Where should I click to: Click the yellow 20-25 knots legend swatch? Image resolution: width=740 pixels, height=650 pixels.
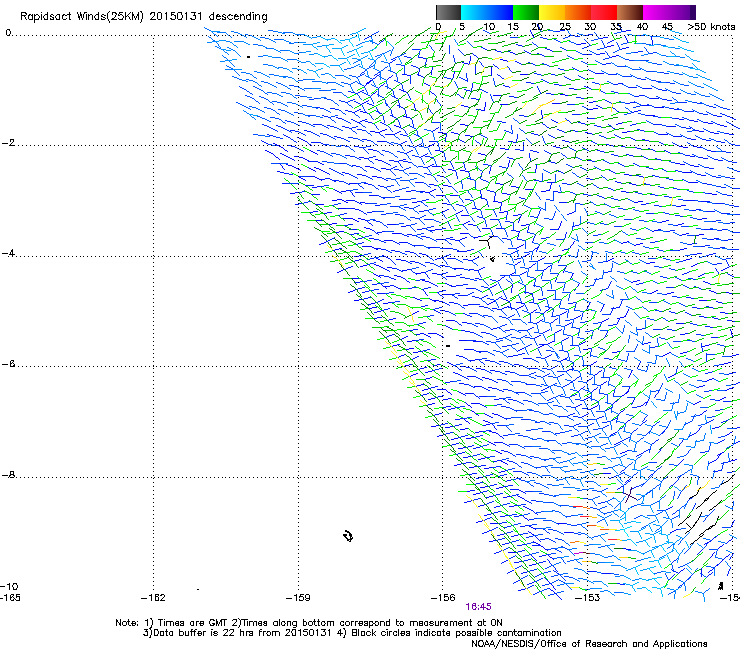pyautogui.click(x=552, y=12)
